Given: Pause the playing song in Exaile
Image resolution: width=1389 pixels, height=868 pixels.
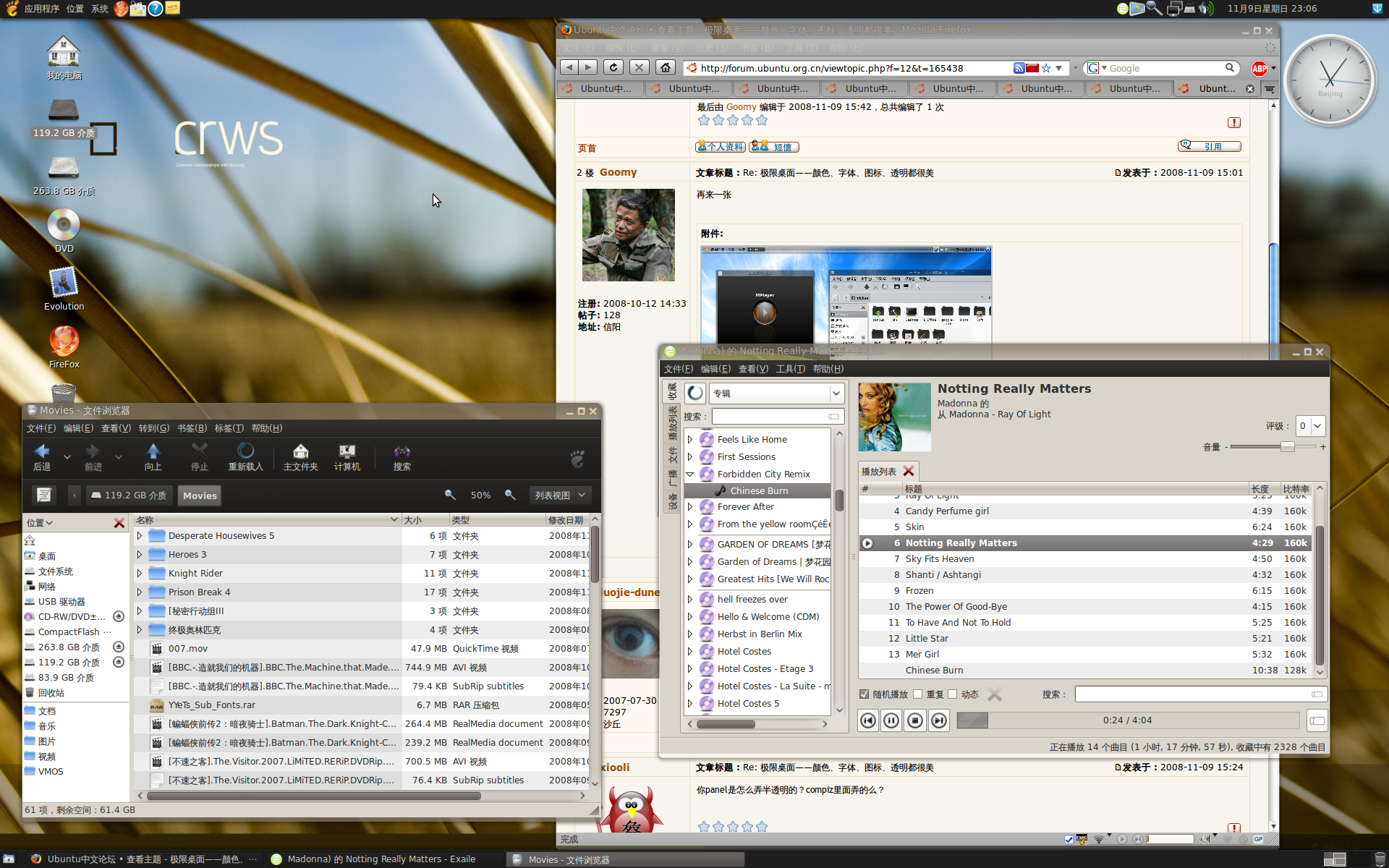Looking at the screenshot, I should click(891, 720).
